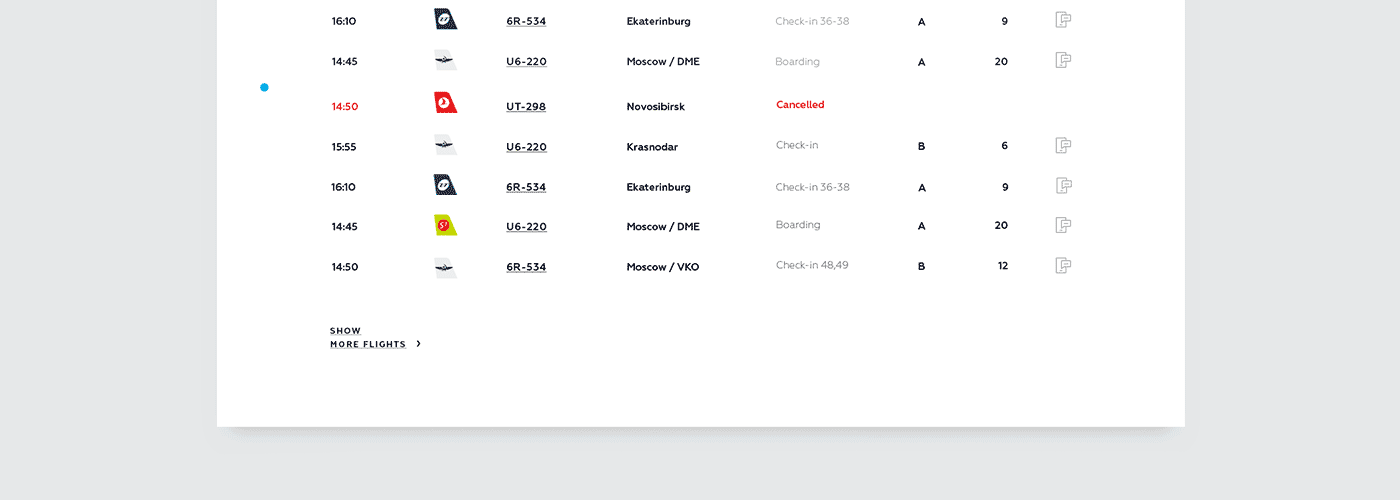
Task: Click the green S7 airline tail logo
Action: pyautogui.click(x=445, y=225)
